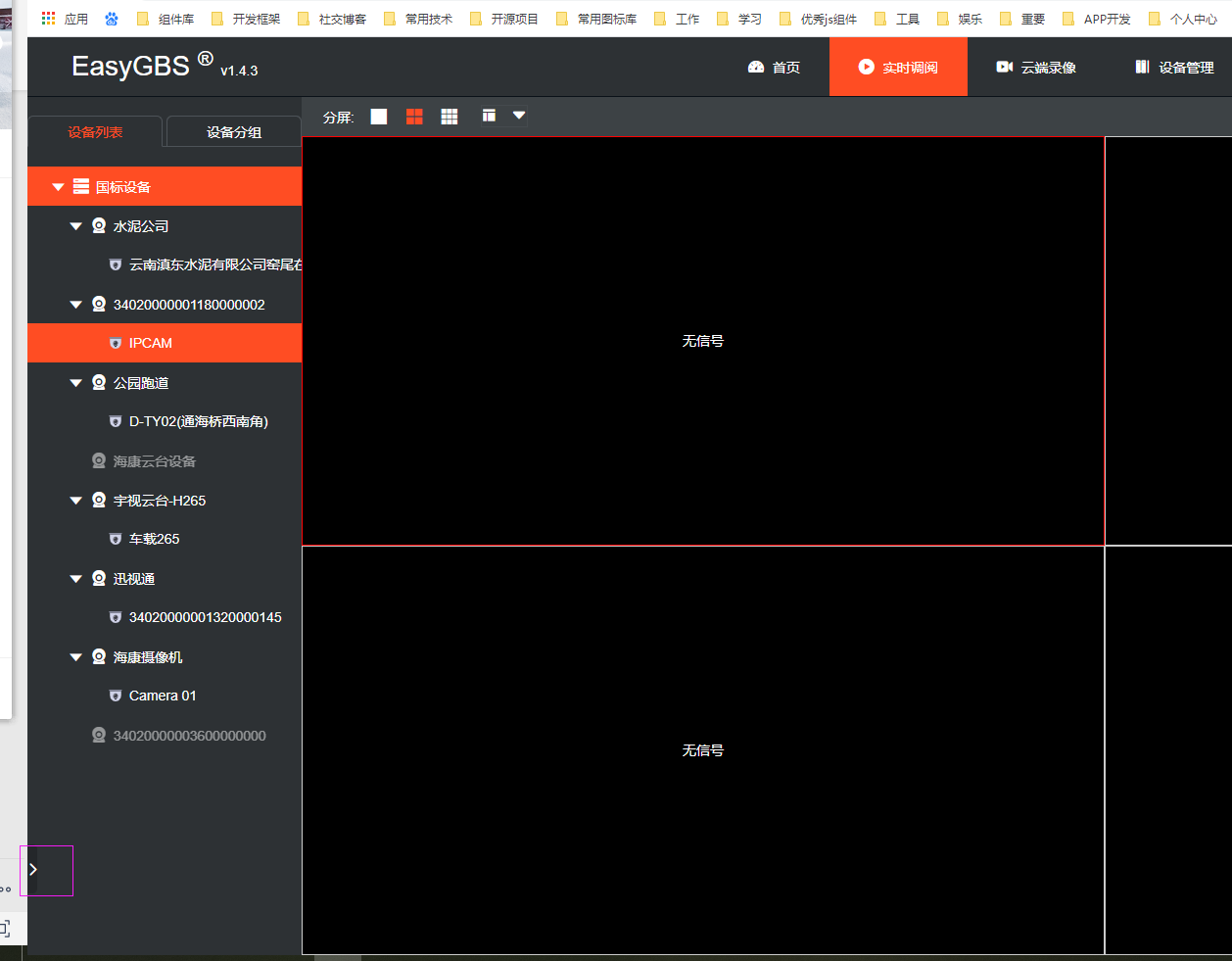The height and width of the screenshot is (961, 1232).
Task: Switch to the 实时调阅 tab
Action: click(897, 67)
